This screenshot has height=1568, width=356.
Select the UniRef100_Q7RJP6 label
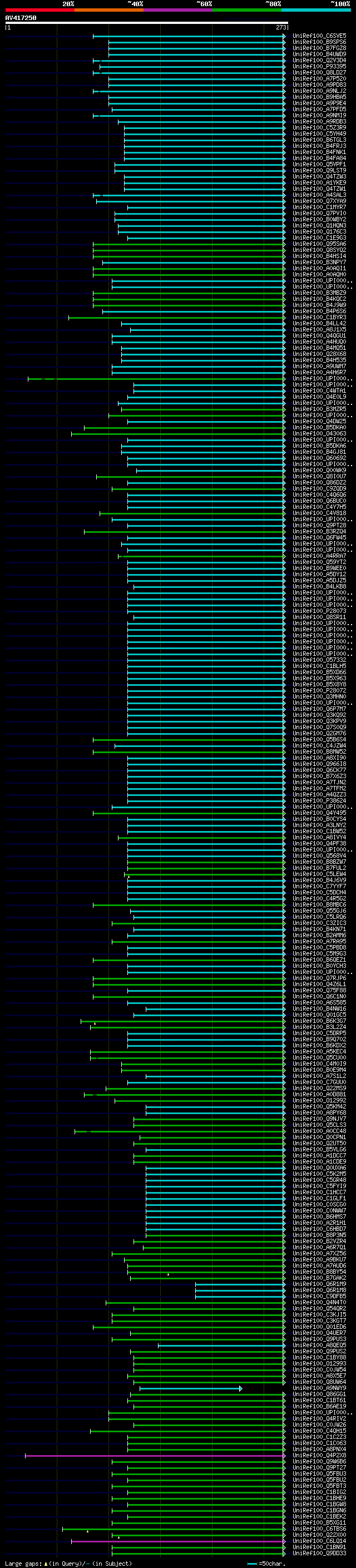tap(319, 978)
